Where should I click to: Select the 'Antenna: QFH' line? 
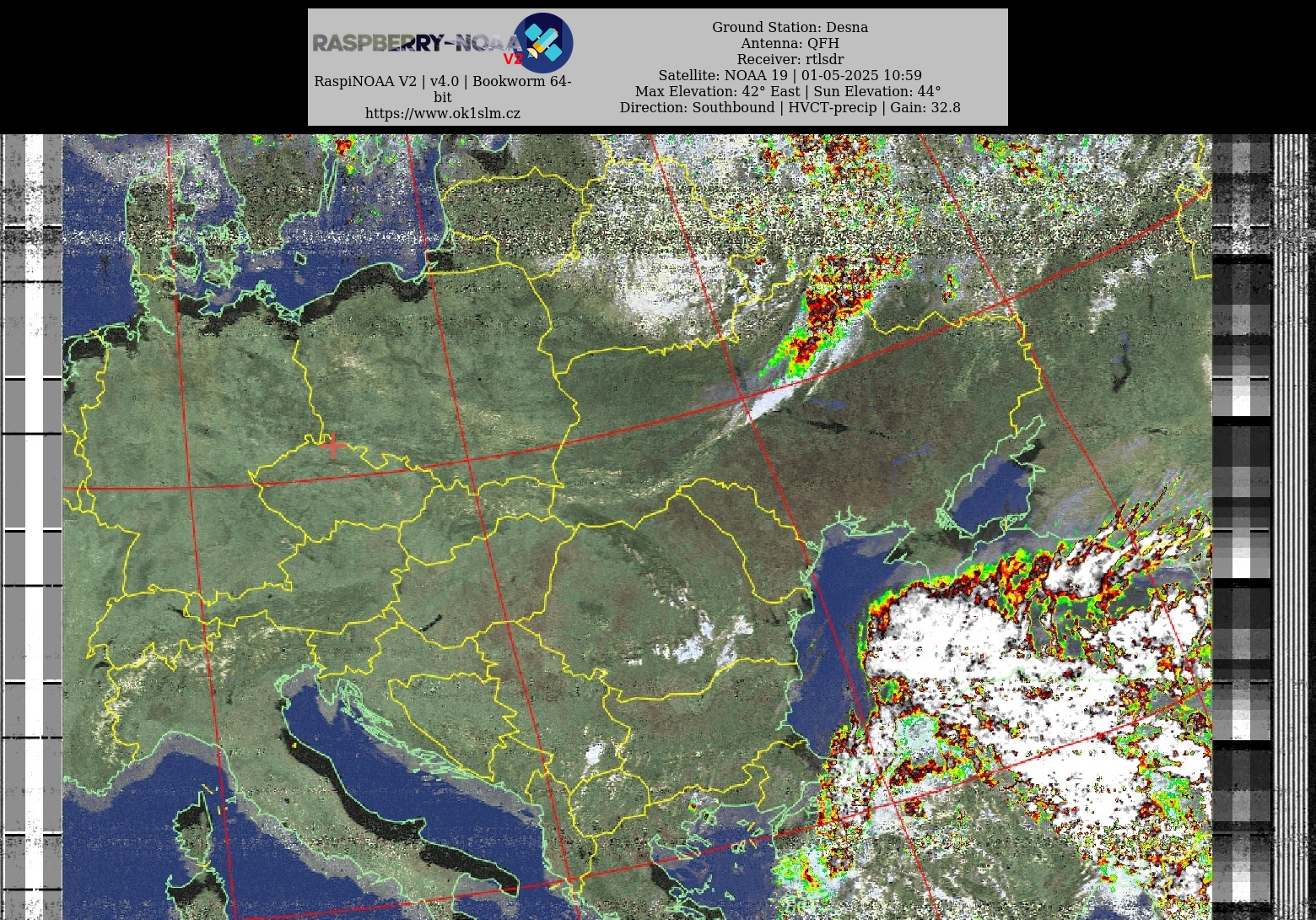[x=790, y=43]
